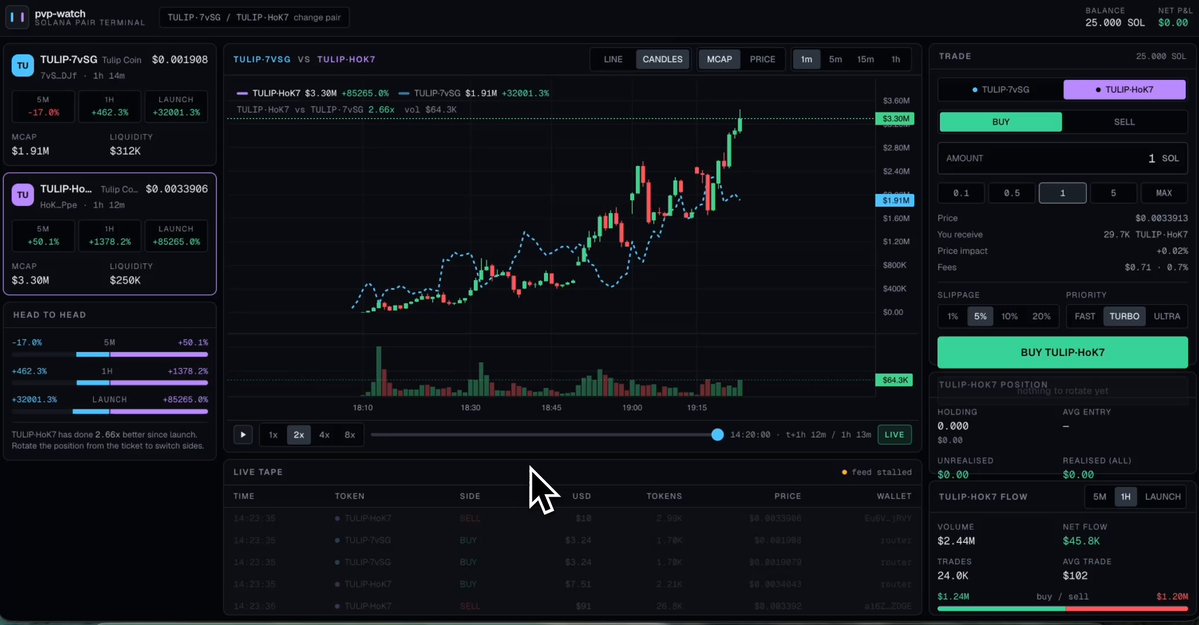Click the $3.30M price label on chart axis
The height and width of the screenshot is (625, 1199).
[895, 119]
